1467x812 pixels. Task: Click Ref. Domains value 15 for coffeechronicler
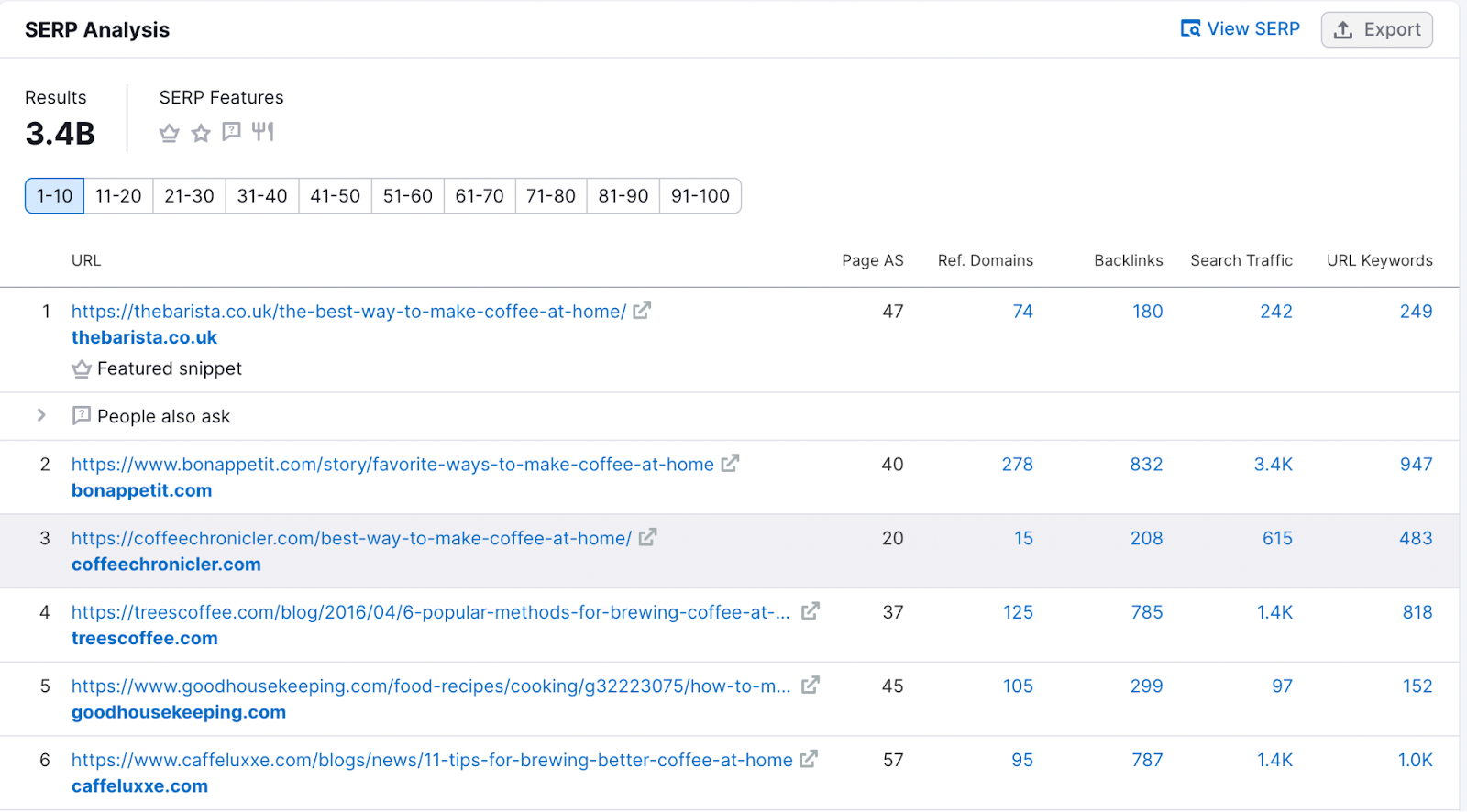[x=1023, y=539]
